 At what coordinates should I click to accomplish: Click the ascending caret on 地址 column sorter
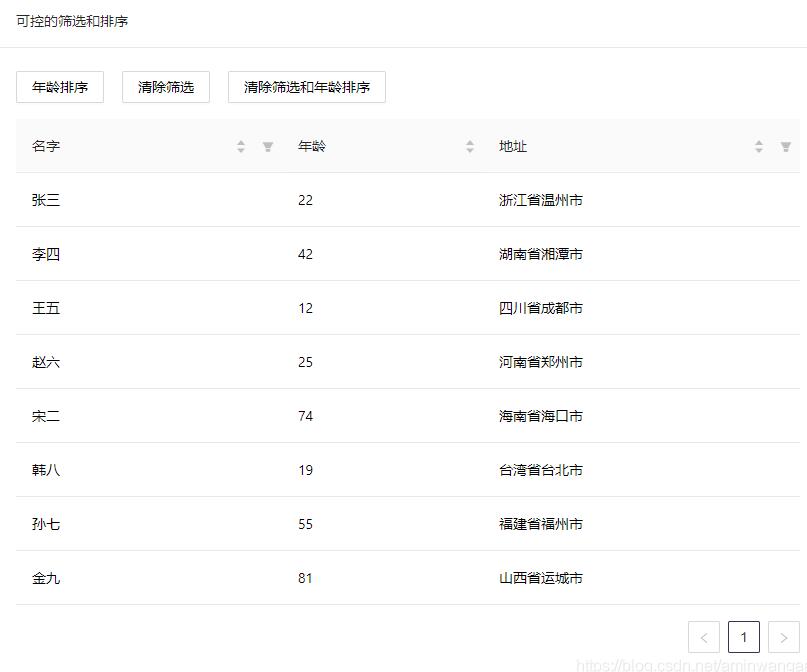(x=759, y=141)
